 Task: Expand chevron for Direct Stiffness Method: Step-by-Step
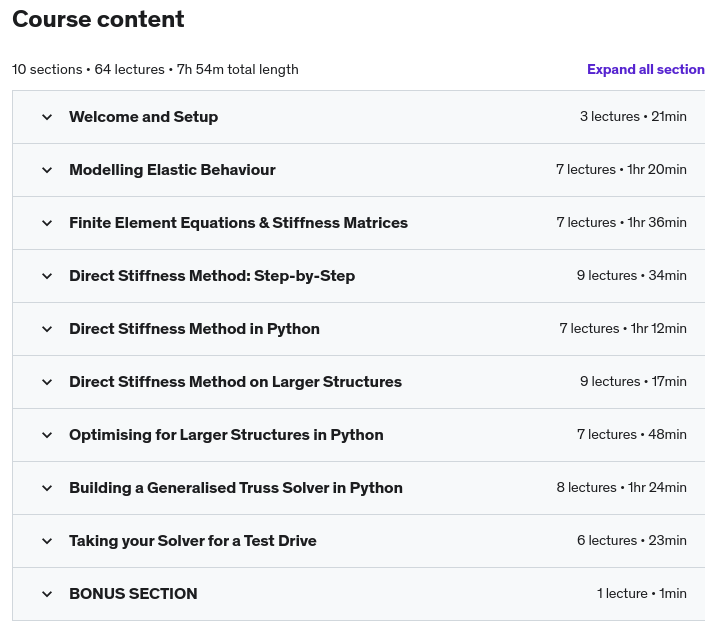click(47, 276)
